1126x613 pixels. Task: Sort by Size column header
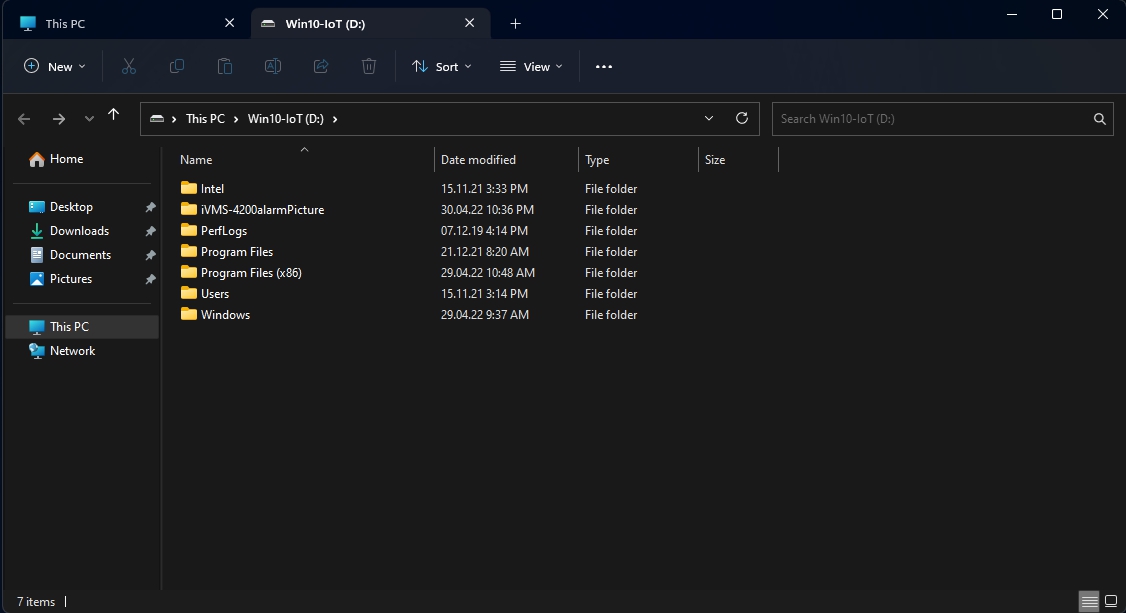[738, 159]
